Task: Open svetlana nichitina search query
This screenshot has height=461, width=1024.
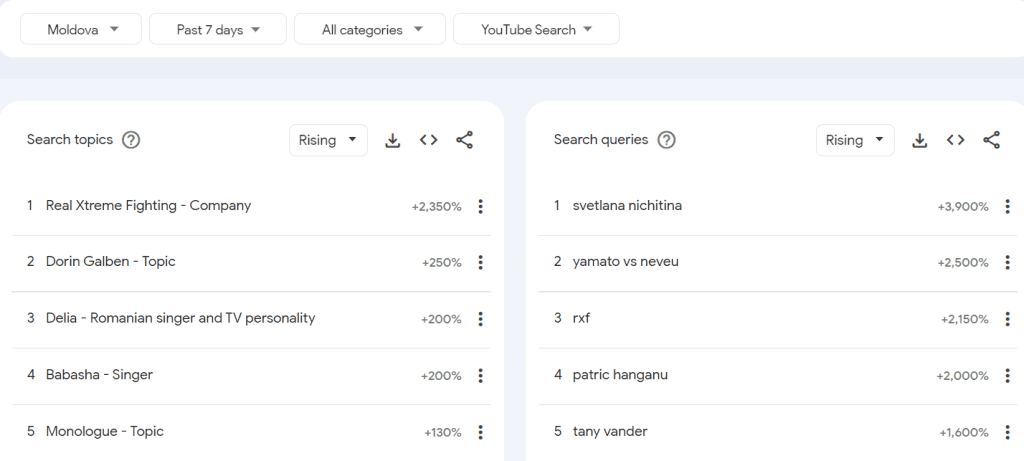Action: pyautogui.click(x=627, y=206)
